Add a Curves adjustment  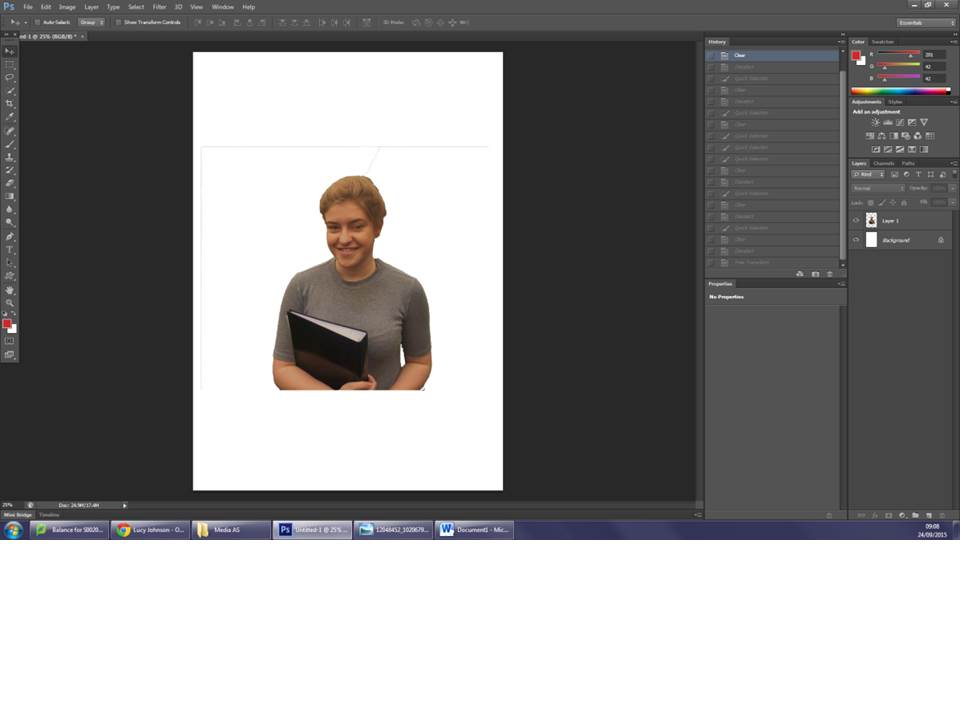pyautogui.click(x=900, y=122)
